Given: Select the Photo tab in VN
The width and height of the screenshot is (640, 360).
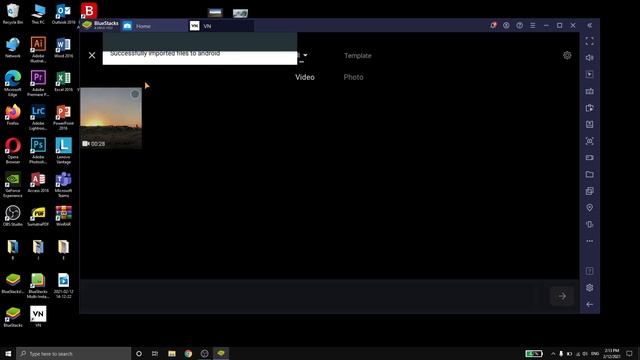Looking at the screenshot, I should (353, 77).
